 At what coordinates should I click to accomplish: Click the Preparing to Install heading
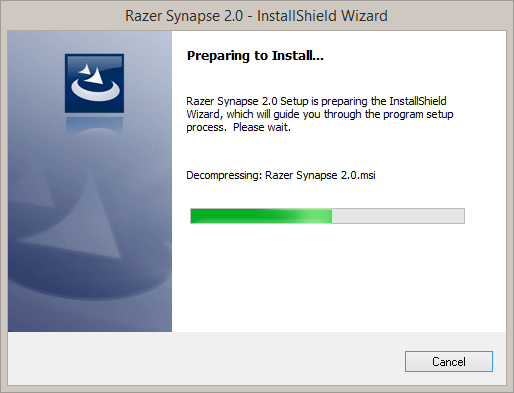point(255,56)
